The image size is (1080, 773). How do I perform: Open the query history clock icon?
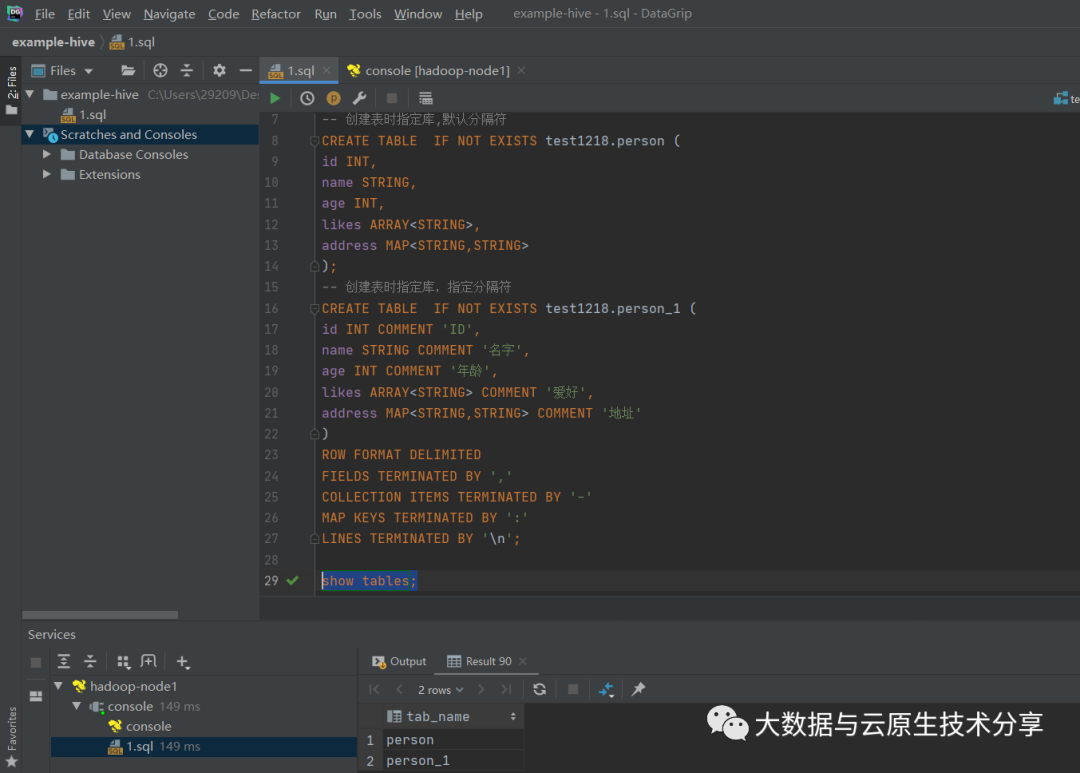(307, 98)
